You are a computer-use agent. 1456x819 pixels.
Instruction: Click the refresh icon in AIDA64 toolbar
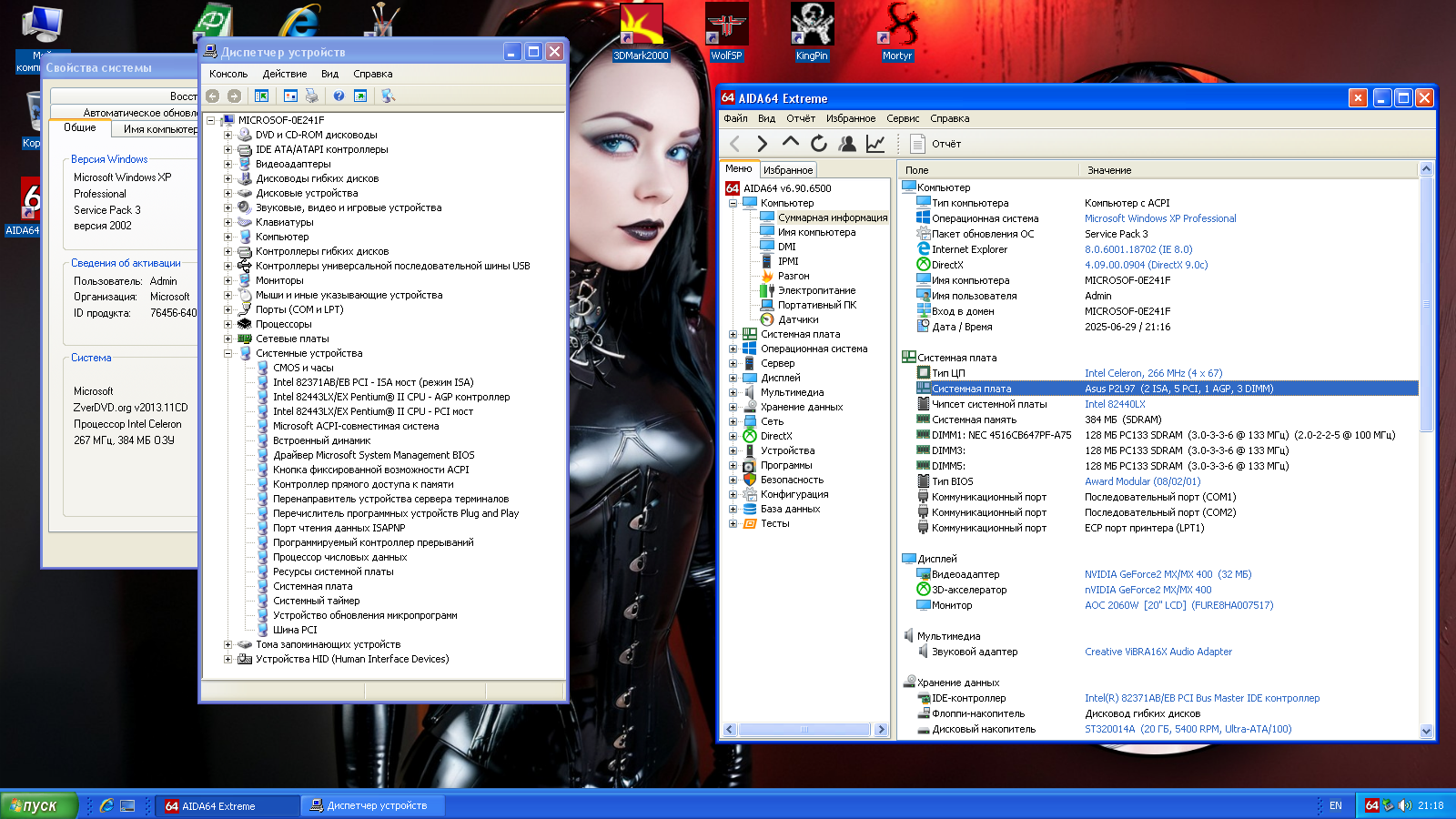coord(819,143)
